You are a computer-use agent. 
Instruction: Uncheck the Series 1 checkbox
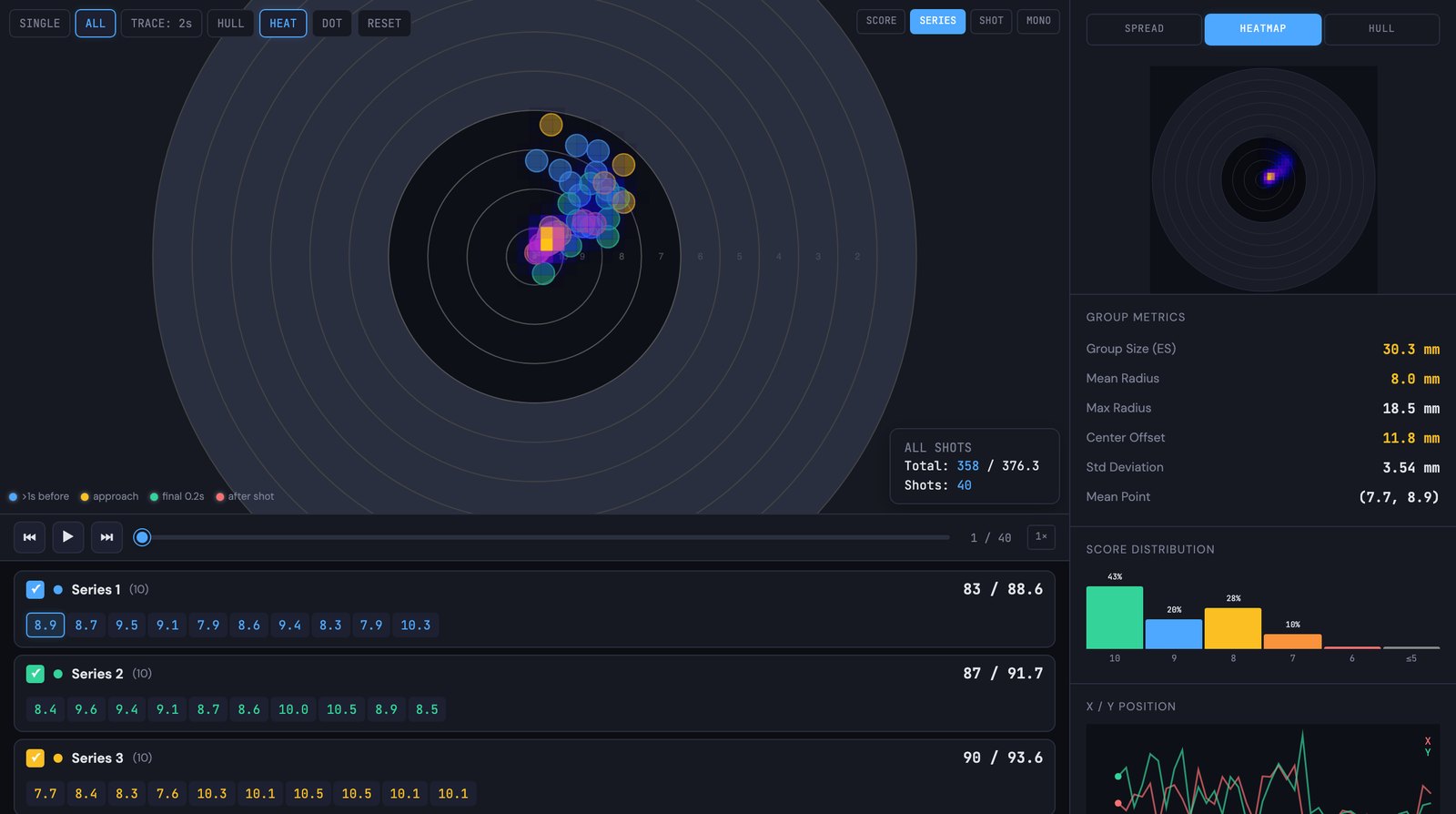[35, 589]
